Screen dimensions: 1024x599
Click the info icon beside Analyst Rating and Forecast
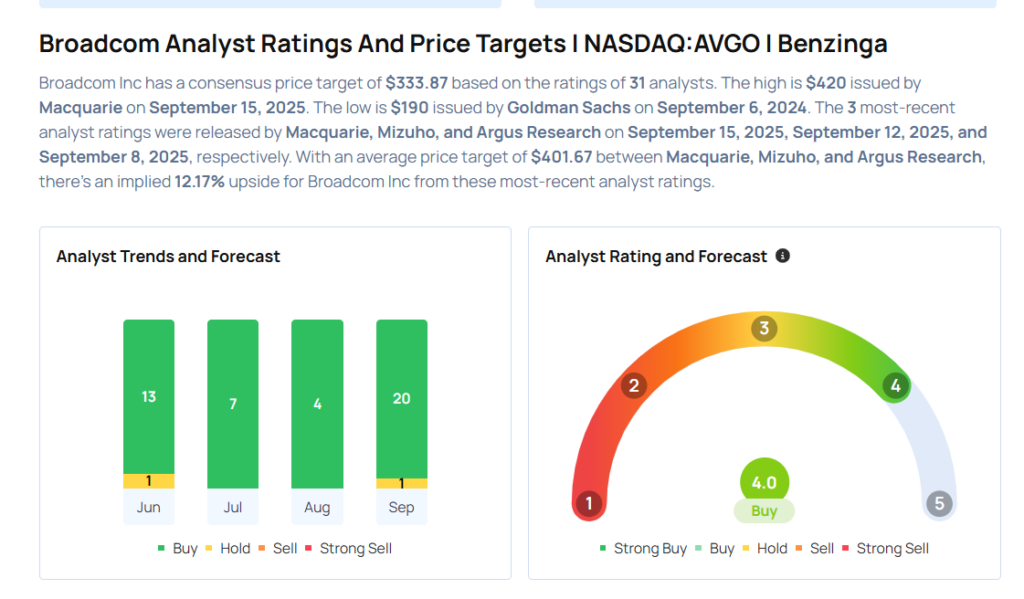[783, 256]
